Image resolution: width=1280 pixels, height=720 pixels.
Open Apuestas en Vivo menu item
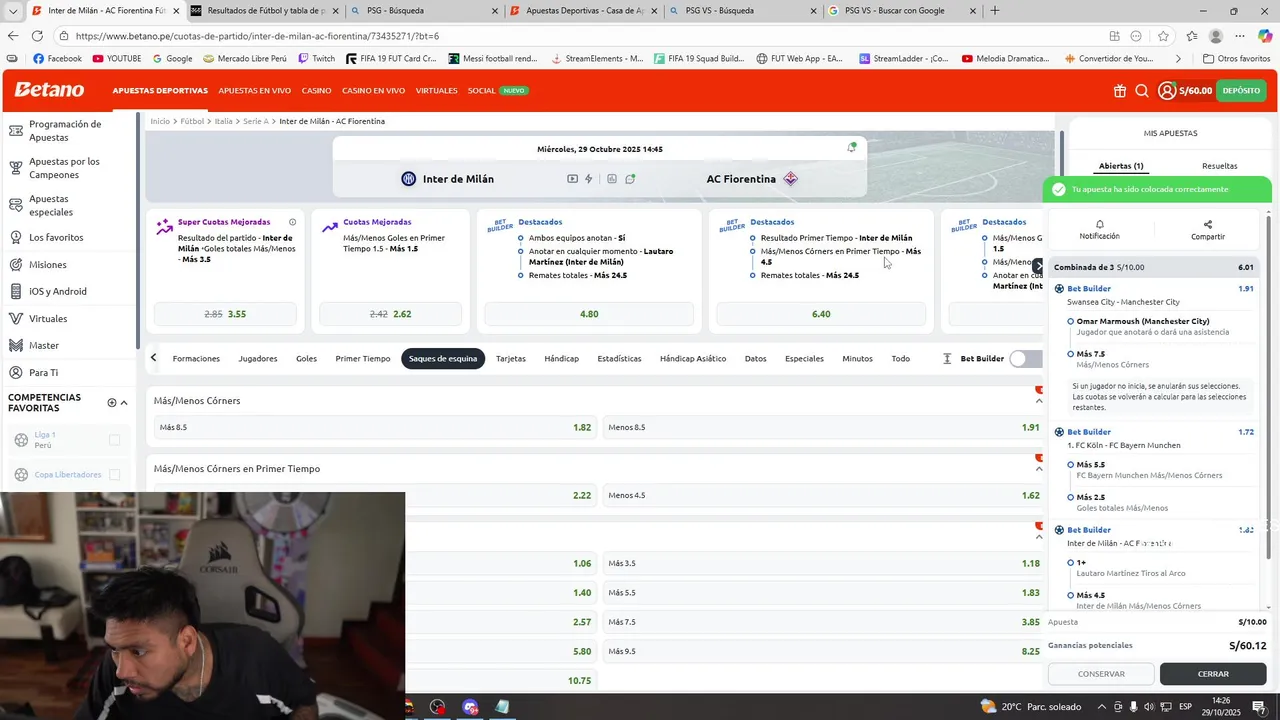click(255, 91)
